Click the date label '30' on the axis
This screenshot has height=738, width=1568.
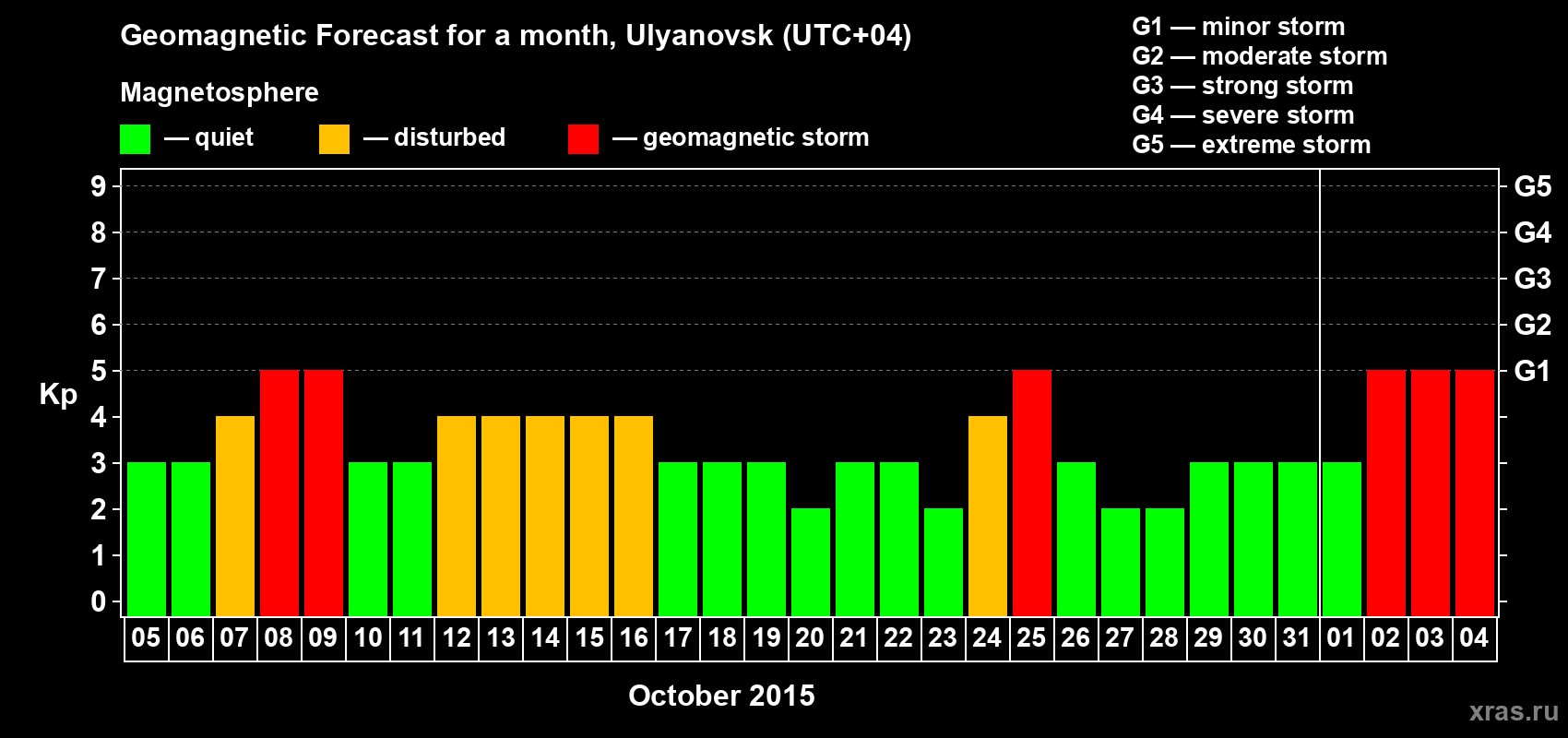point(1253,638)
